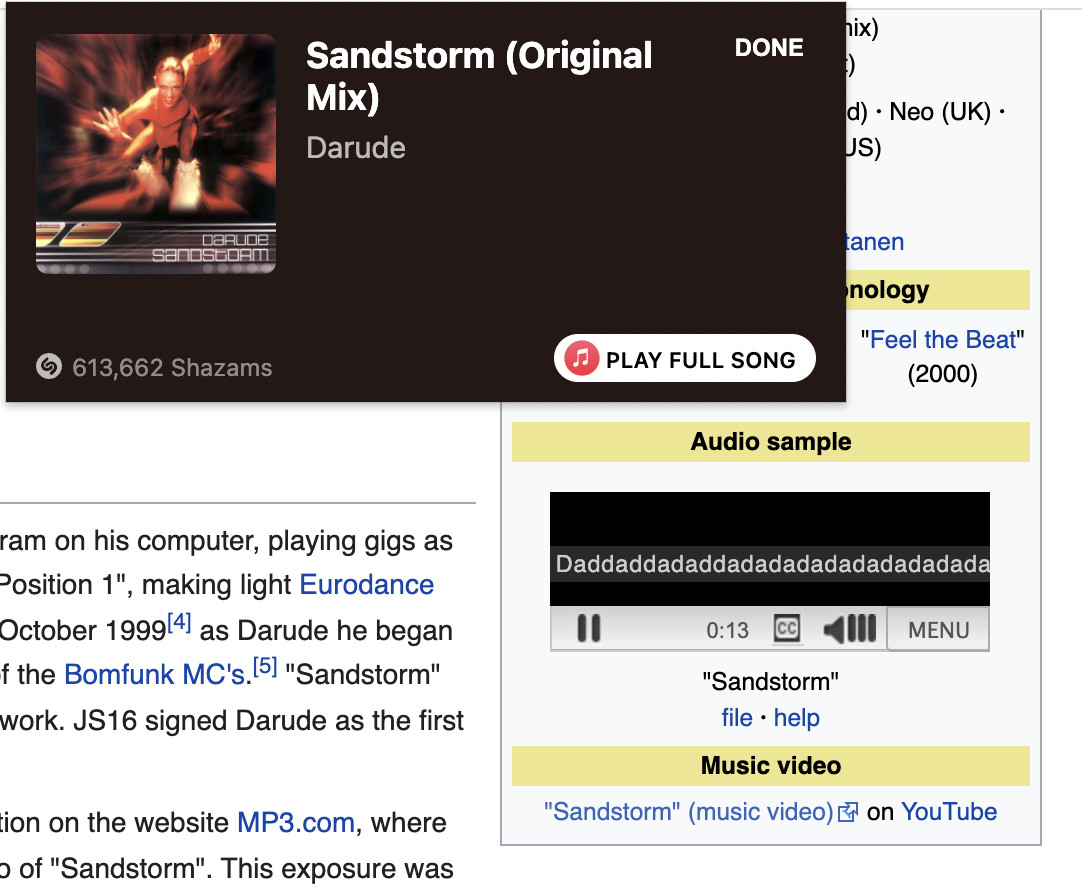Open citation reference [5]
This screenshot has width=1082, height=896.
[265, 666]
